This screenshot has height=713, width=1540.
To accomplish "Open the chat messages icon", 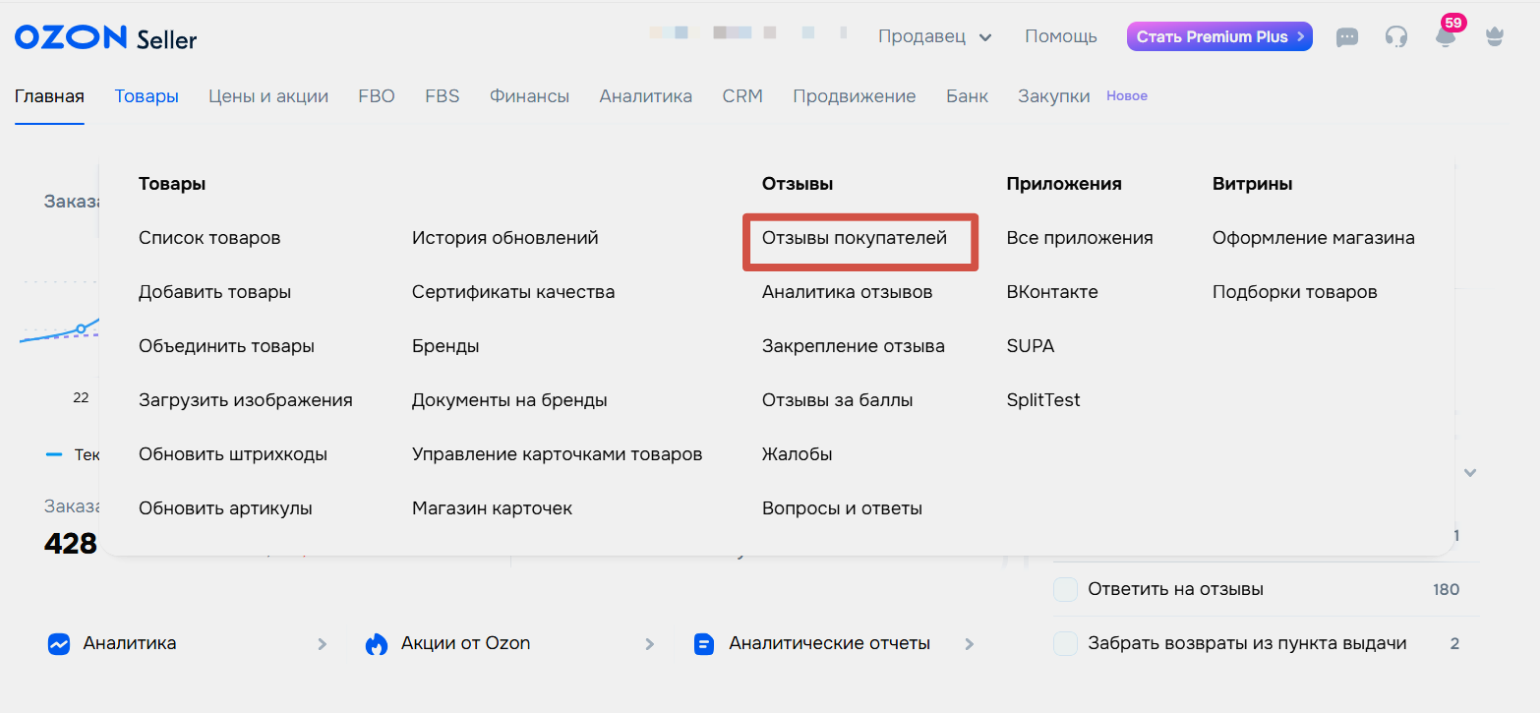I will (1347, 37).
